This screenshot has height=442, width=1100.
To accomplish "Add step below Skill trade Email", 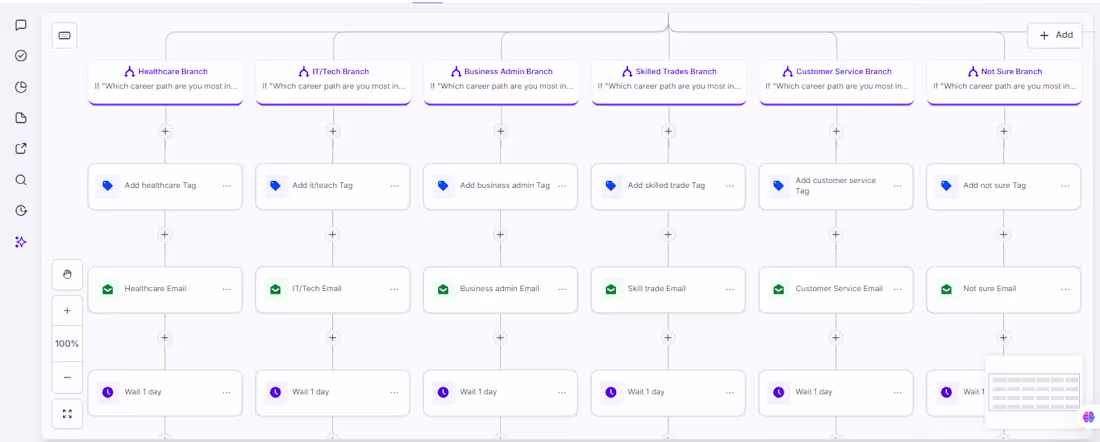I will pyautogui.click(x=668, y=337).
